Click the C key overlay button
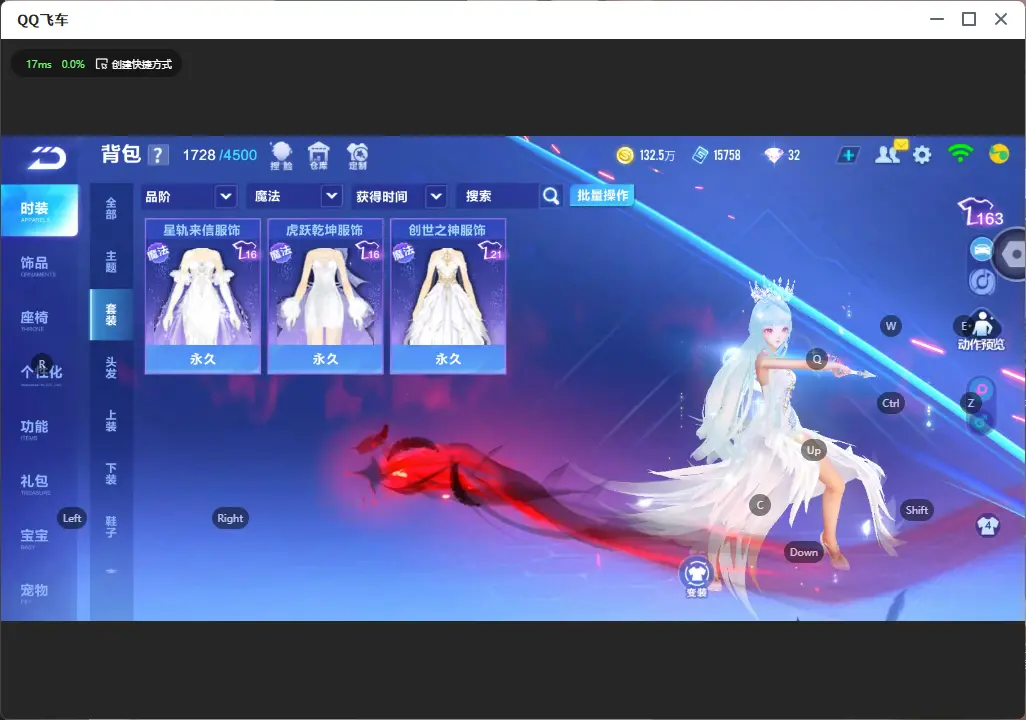Viewport: 1026px width, 720px height. [760, 505]
